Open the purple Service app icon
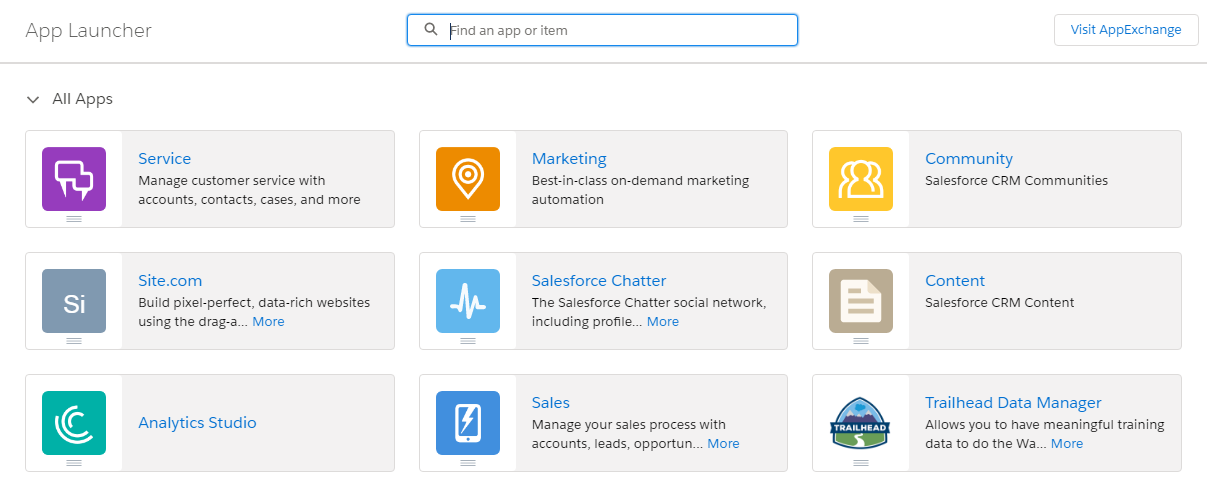1207x482 pixels. coord(74,179)
